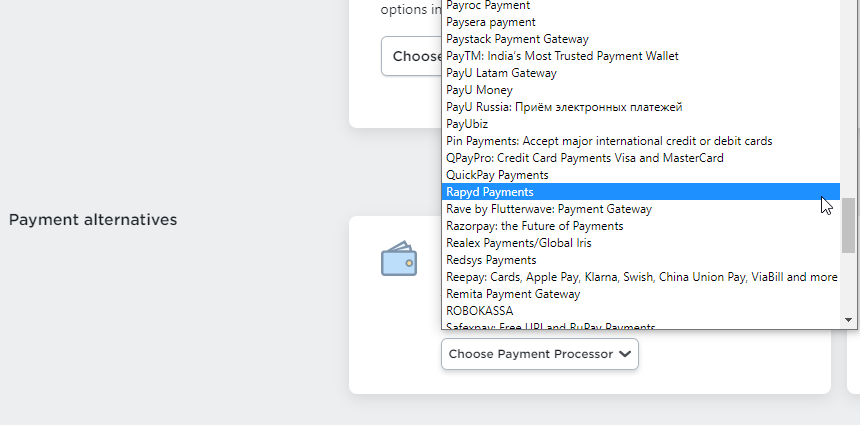Select PayTM India's Most Trusted Payment Wallet
Image resolution: width=860 pixels, height=425 pixels.
(x=562, y=56)
